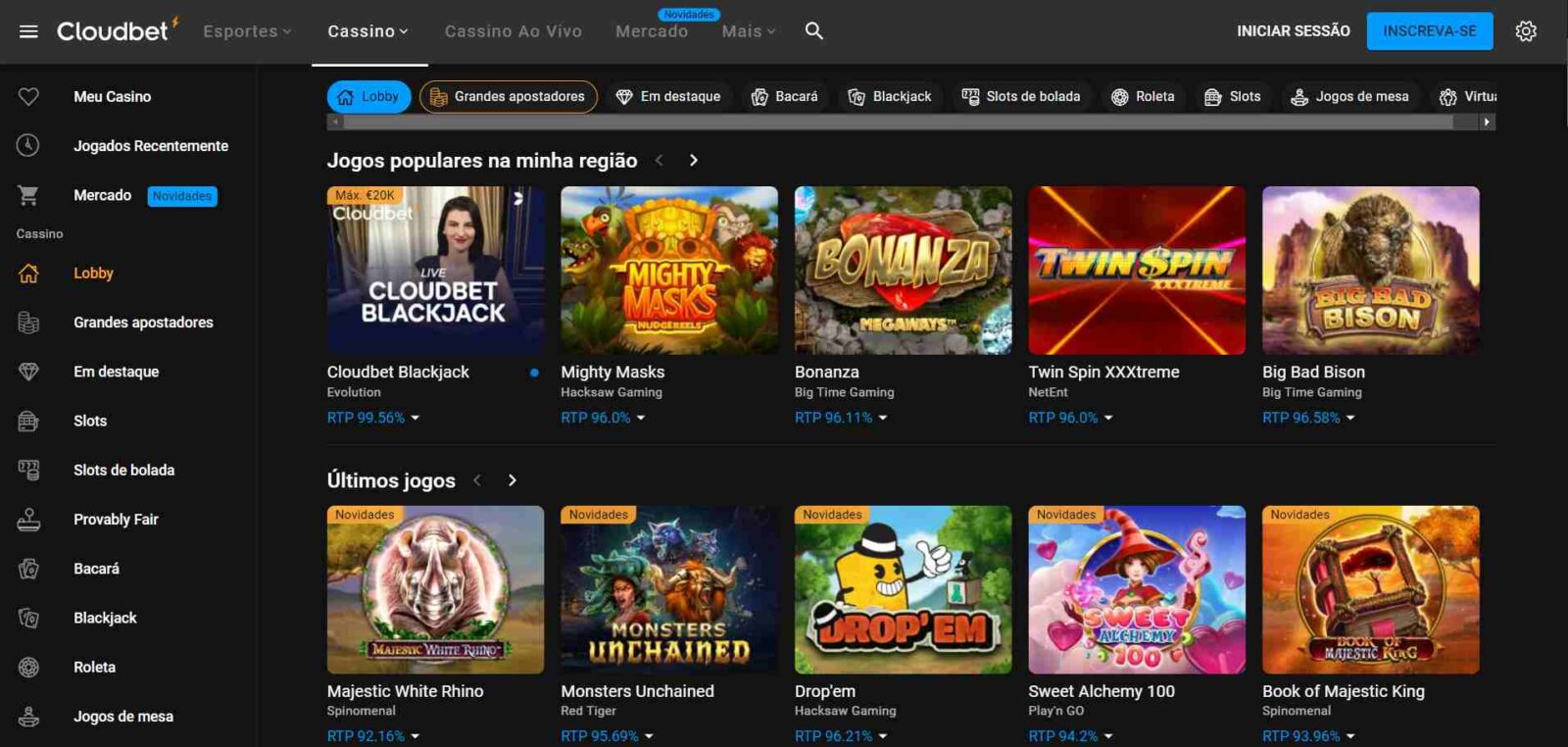Open the hamburger menu icon
1568x747 pixels.
tap(28, 31)
